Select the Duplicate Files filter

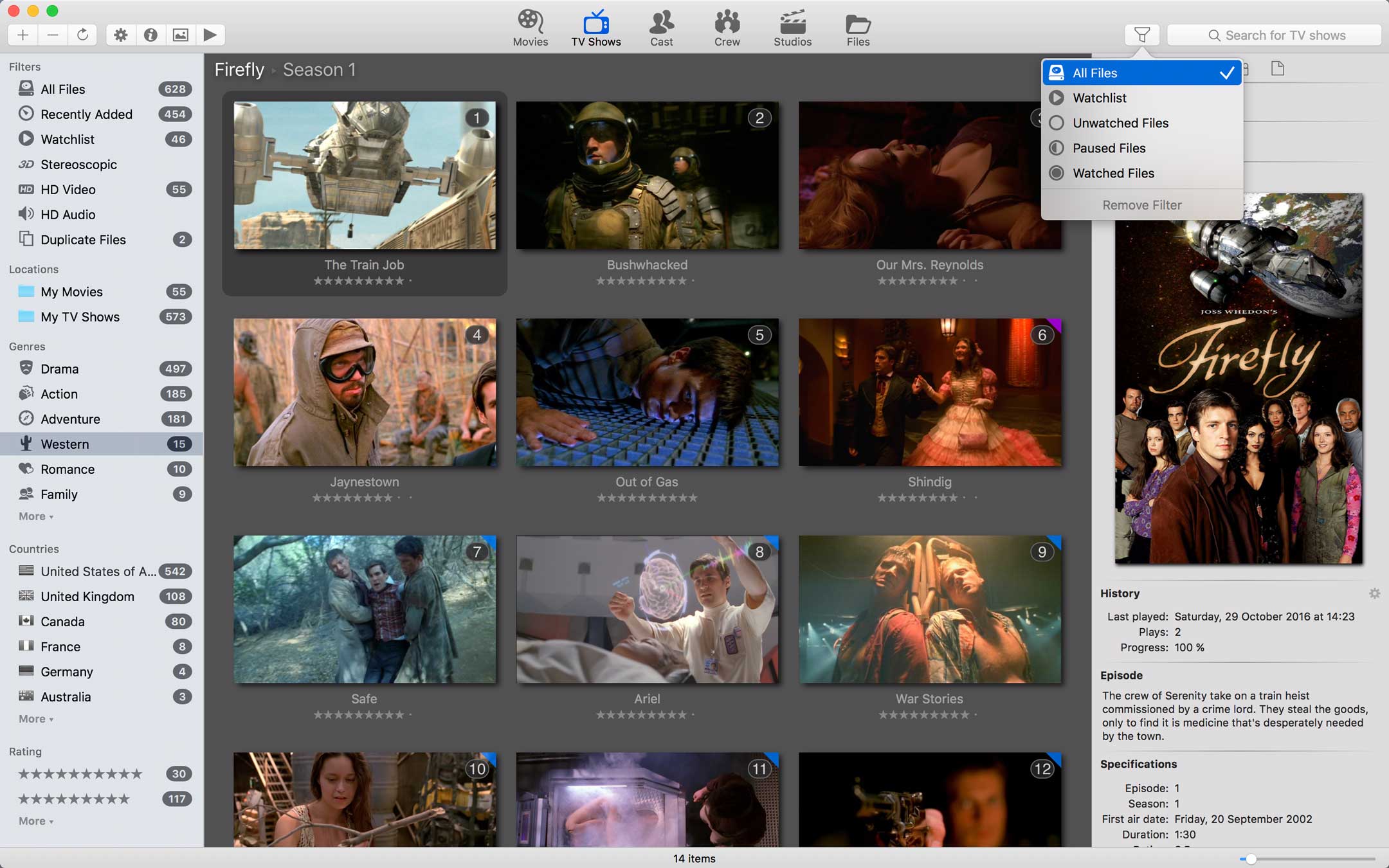(x=102, y=240)
